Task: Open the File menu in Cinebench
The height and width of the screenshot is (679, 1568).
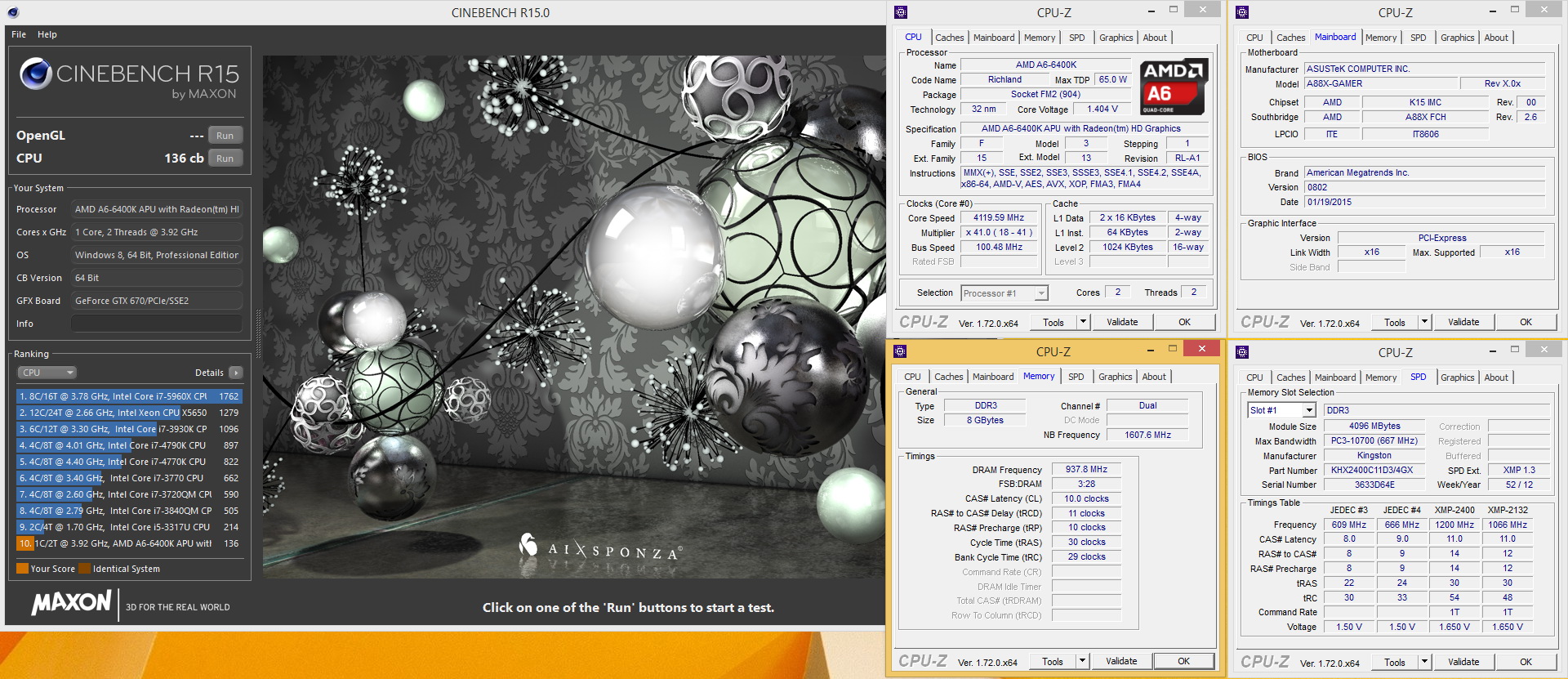Action: click(19, 34)
